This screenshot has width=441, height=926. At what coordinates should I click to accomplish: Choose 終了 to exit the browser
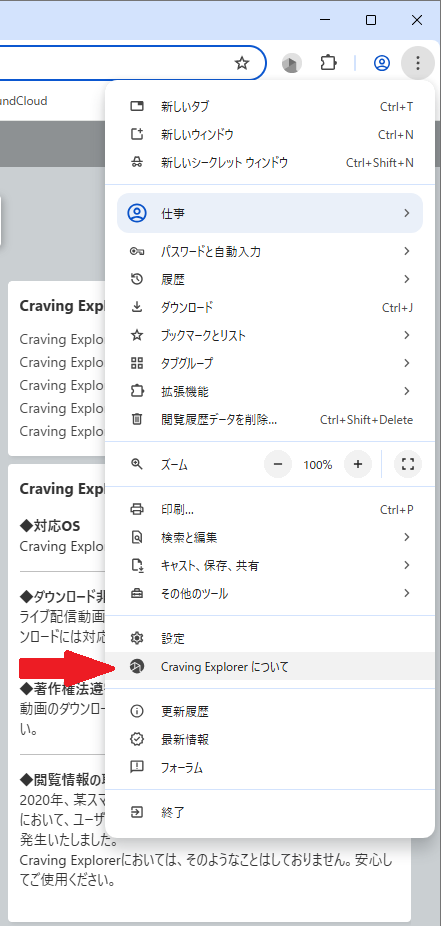coord(270,812)
